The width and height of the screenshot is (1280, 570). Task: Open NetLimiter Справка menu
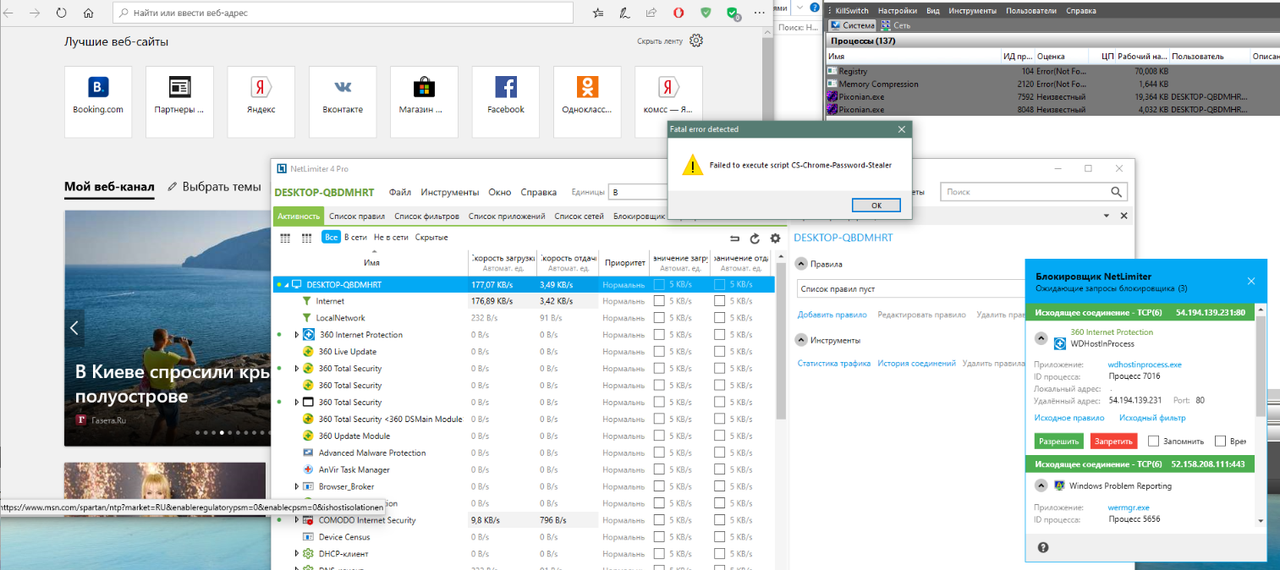click(539, 192)
